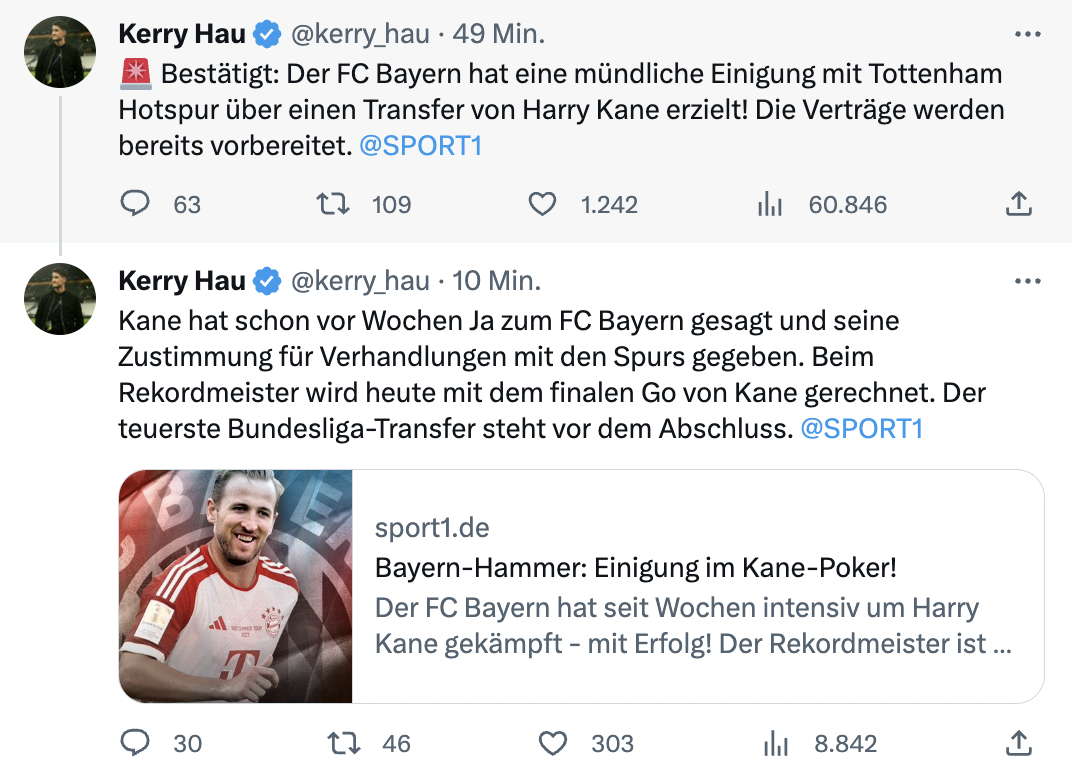
Task: Reply to the first tweet about mündliche Einigung
Action: click(x=135, y=204)
